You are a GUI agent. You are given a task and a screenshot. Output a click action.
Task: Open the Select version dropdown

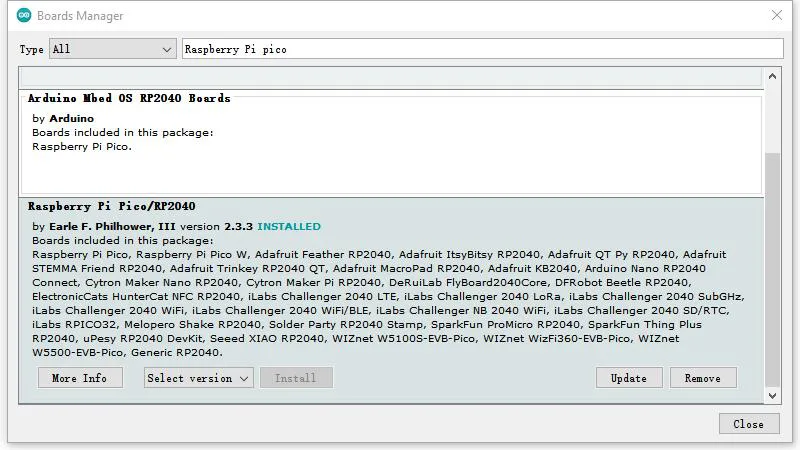(198, 378)
